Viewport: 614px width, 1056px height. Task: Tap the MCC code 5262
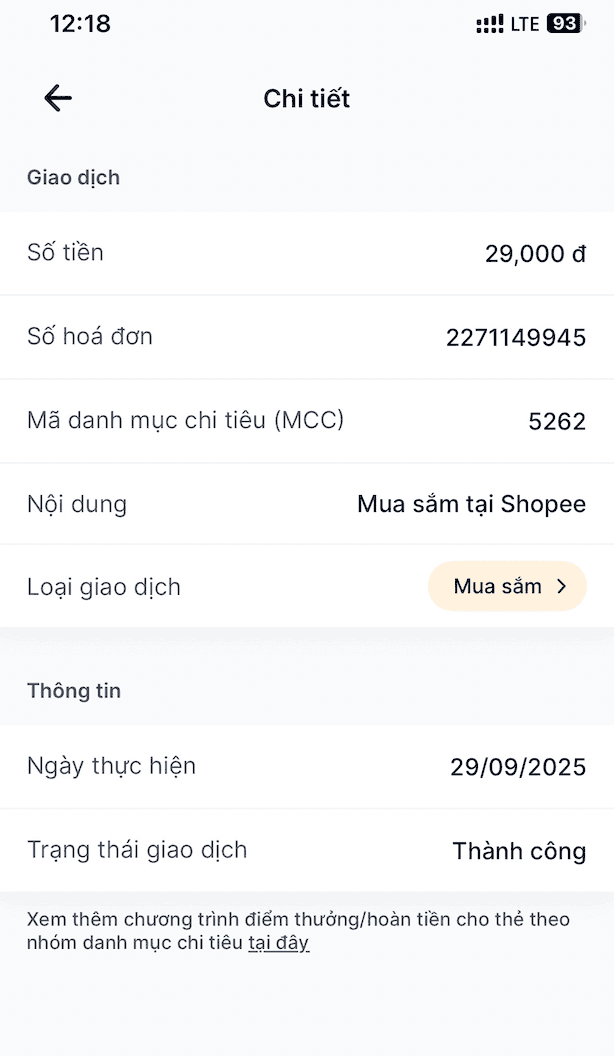click(x=557, y=422)
